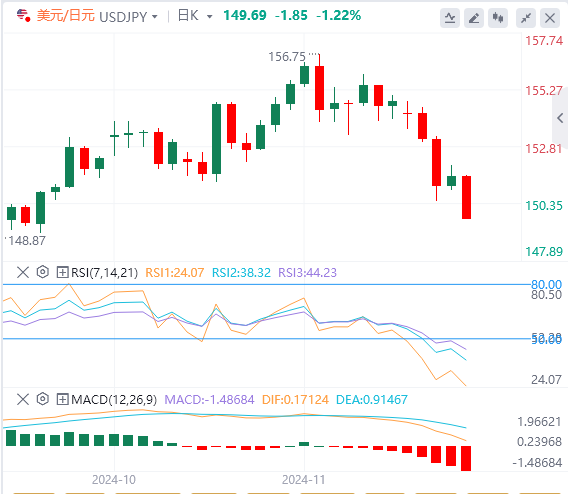Click the collapse arrows shrink icon

526,18
